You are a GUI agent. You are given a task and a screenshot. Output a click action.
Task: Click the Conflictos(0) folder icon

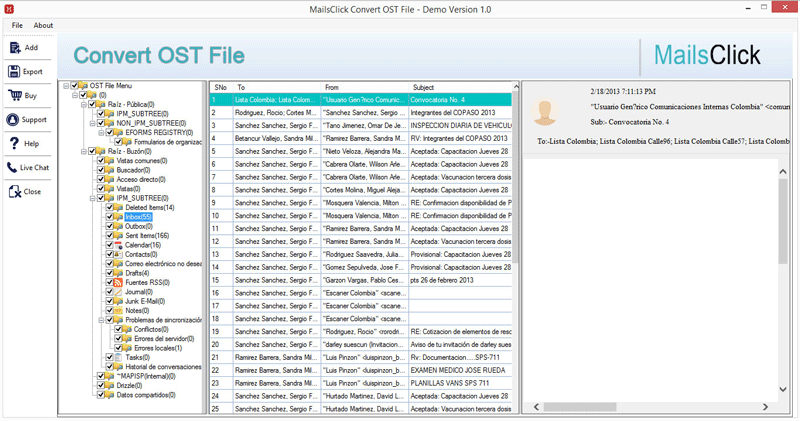tap(127, 329)
